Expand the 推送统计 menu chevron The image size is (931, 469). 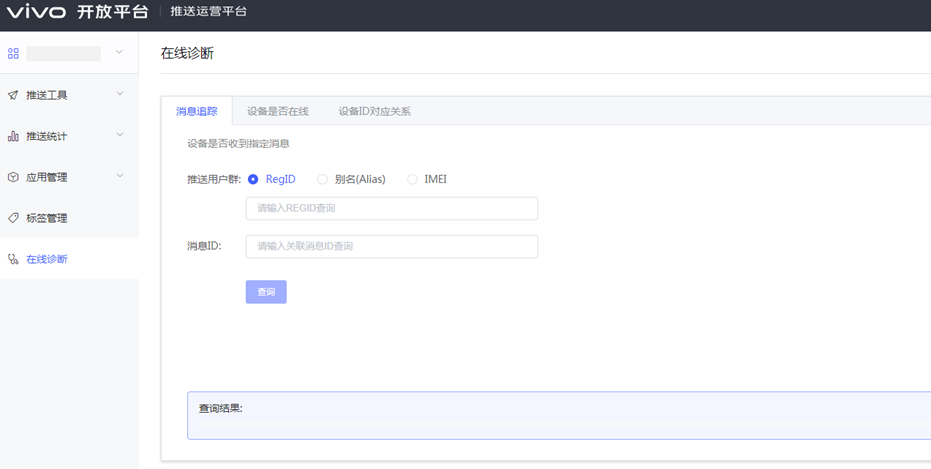(x=119, y=135)
